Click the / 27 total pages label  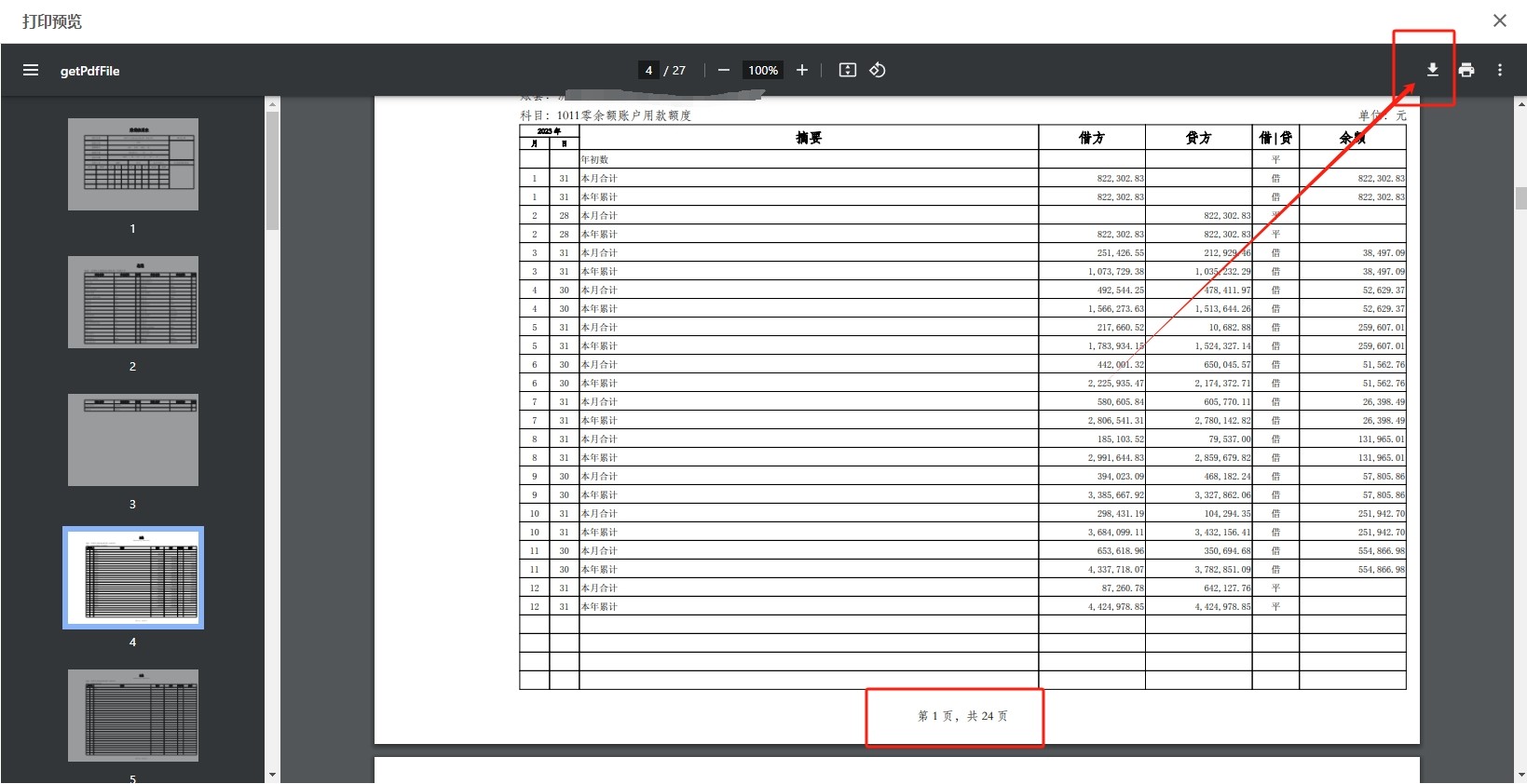point(675,71)
